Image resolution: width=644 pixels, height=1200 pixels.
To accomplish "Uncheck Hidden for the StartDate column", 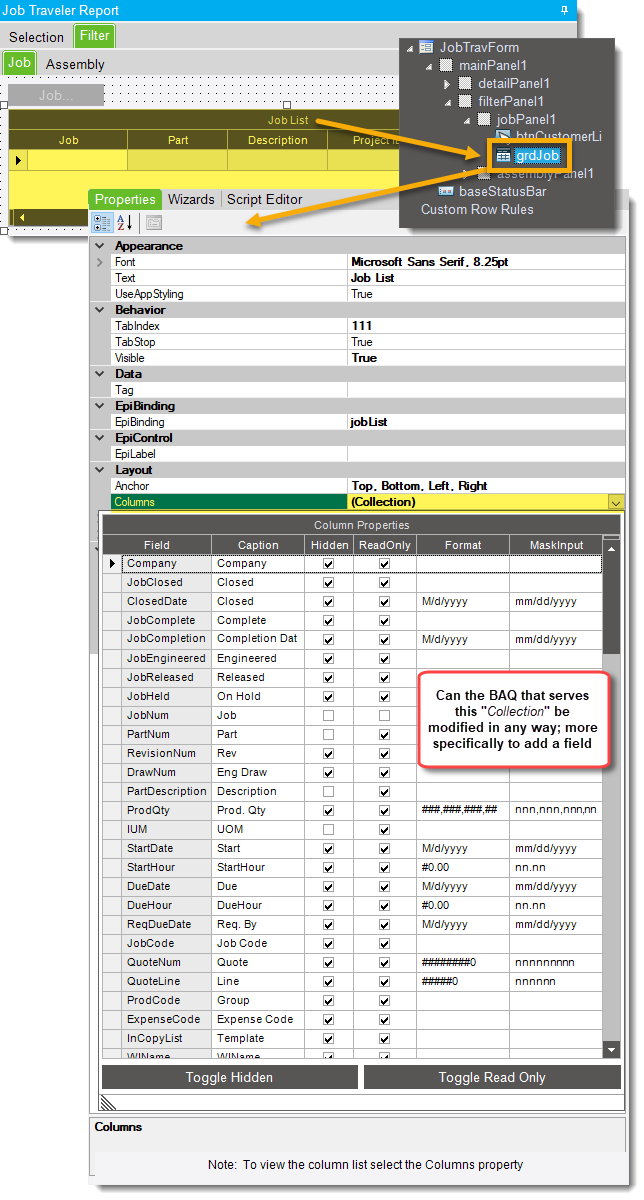I will (x=328, y=849).
